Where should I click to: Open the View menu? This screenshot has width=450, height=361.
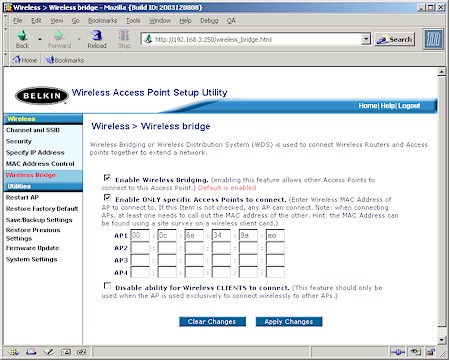point(57,21)
